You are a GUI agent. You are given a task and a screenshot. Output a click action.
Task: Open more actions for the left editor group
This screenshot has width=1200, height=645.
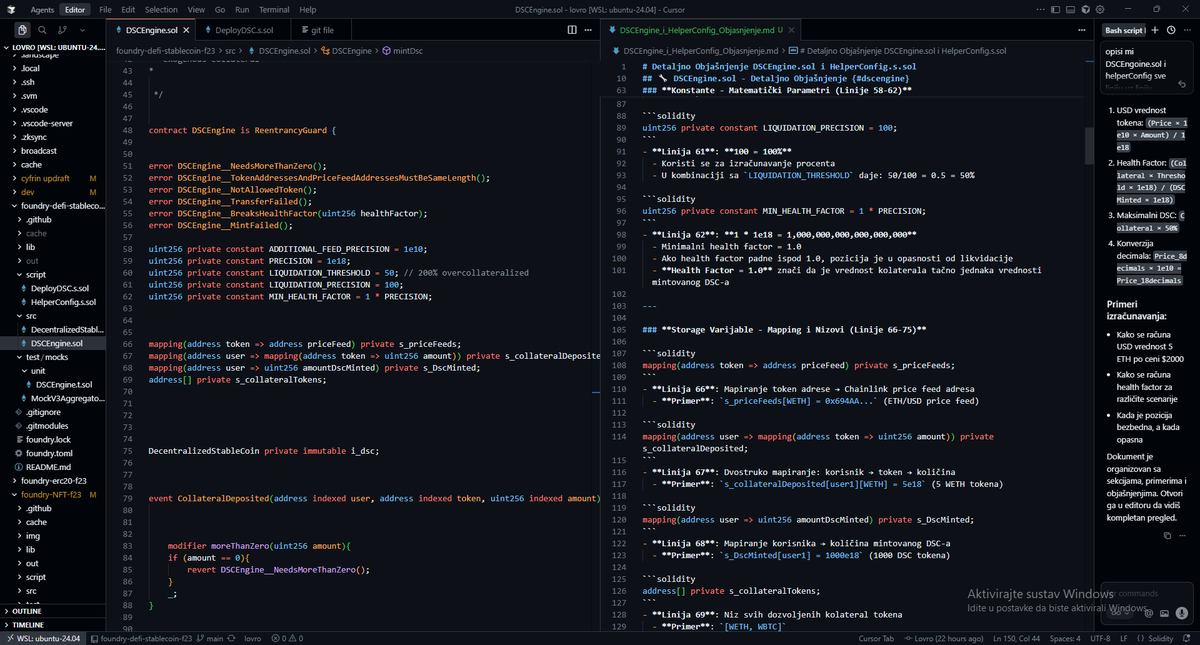pyautogui.click(x=590, y=30)
